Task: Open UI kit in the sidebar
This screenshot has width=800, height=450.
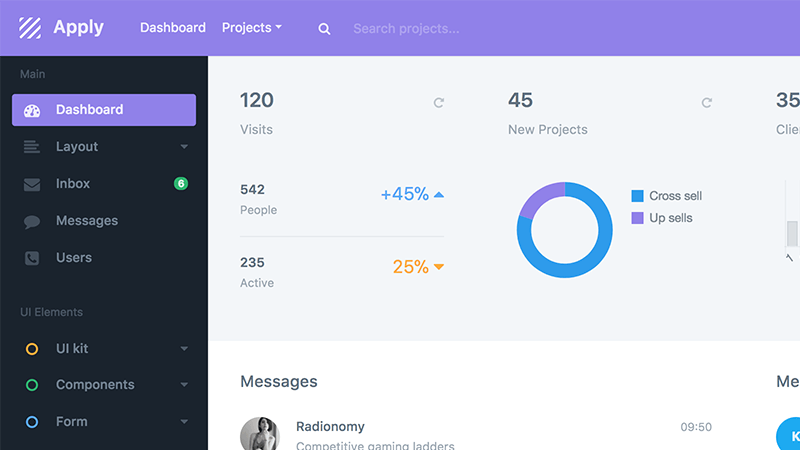Action: tap(104, 348)
